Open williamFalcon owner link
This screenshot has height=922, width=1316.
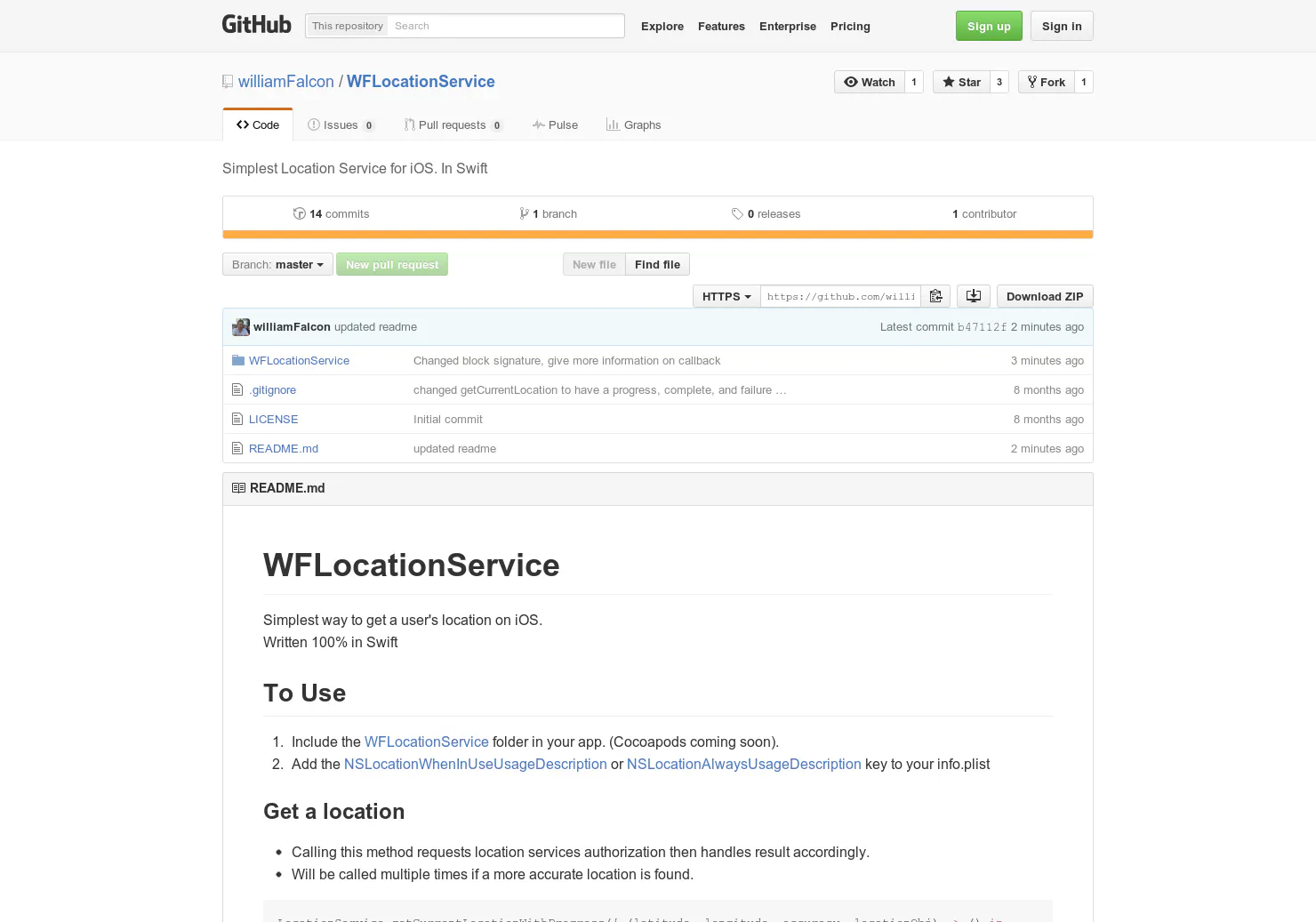[x=286, y=81]
